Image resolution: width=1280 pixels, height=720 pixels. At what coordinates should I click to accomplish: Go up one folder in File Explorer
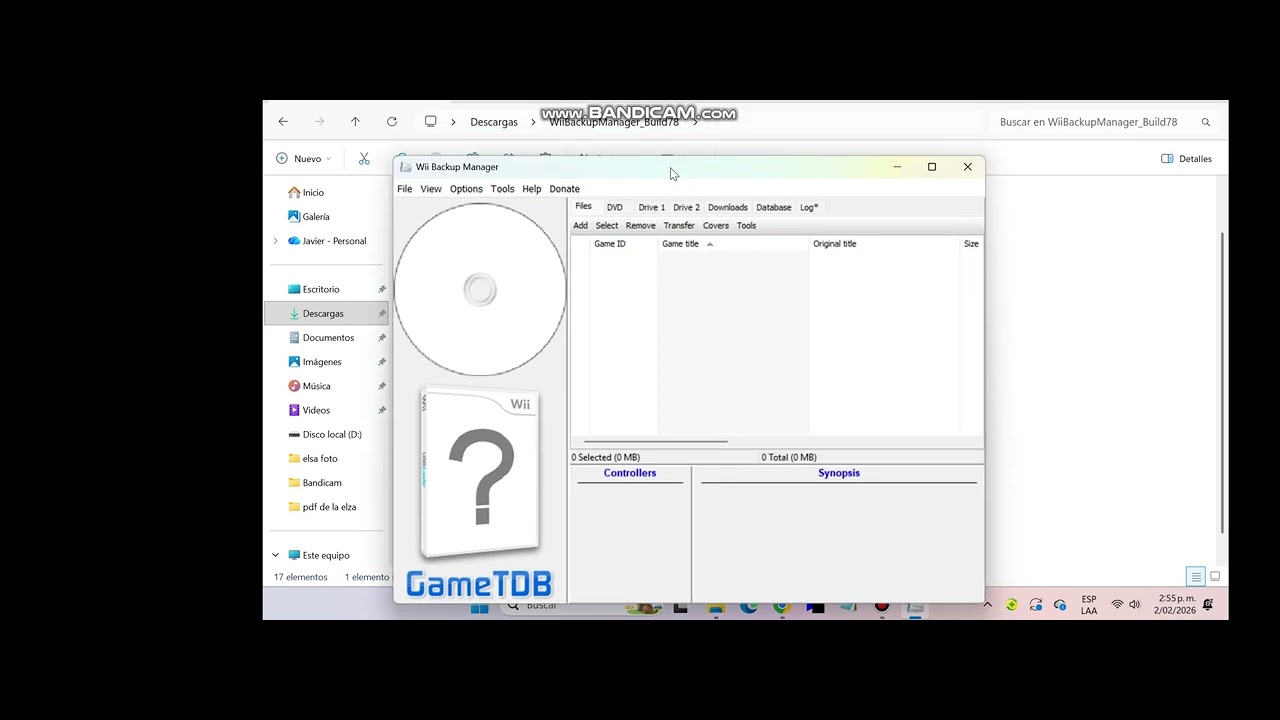(x=355, y=122)
